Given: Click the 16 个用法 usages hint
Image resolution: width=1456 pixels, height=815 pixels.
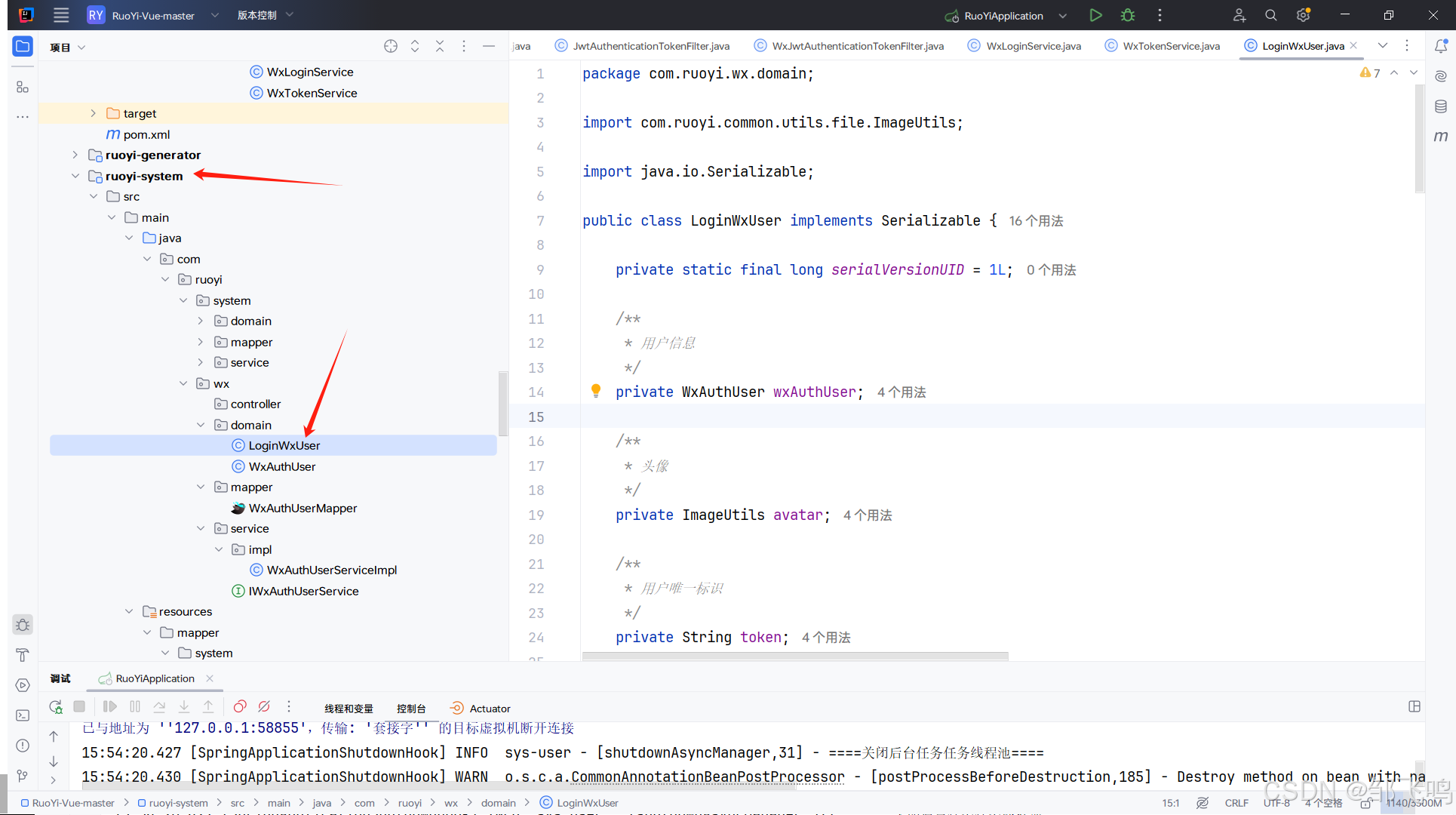Looking at the screenshot, I should (1036, 221).
